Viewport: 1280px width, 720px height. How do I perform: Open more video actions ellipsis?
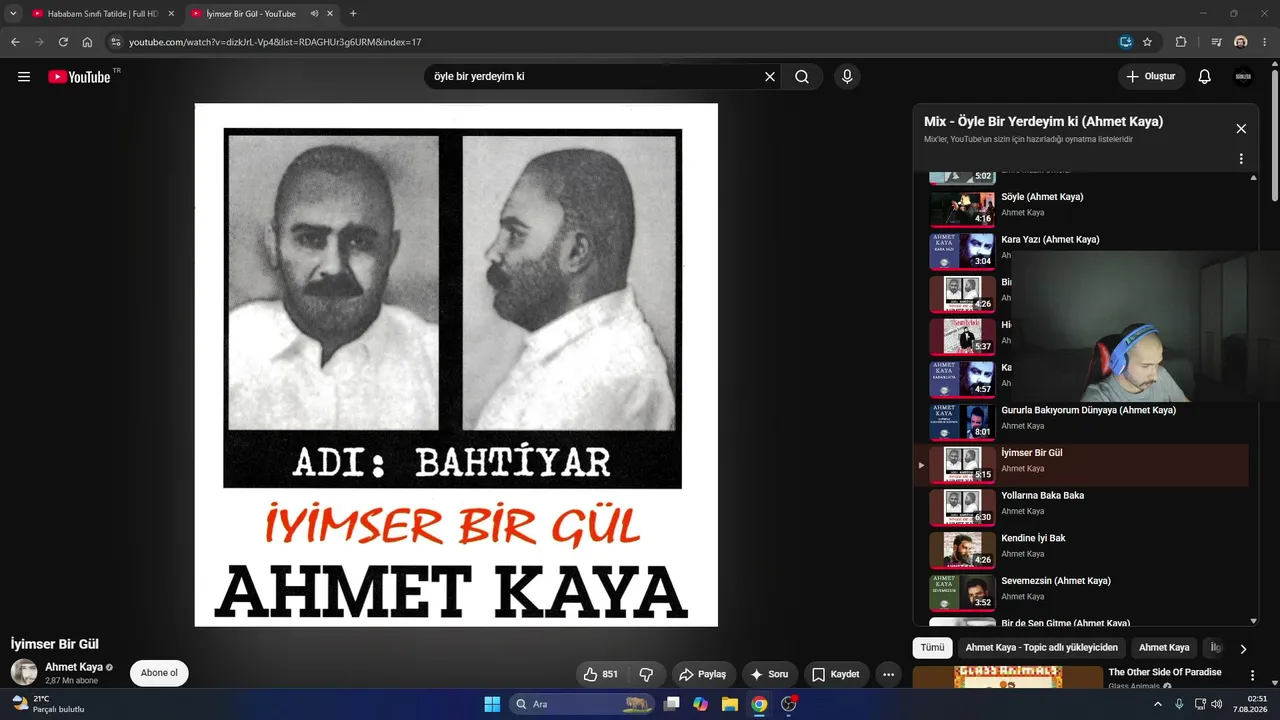point(888,674)
